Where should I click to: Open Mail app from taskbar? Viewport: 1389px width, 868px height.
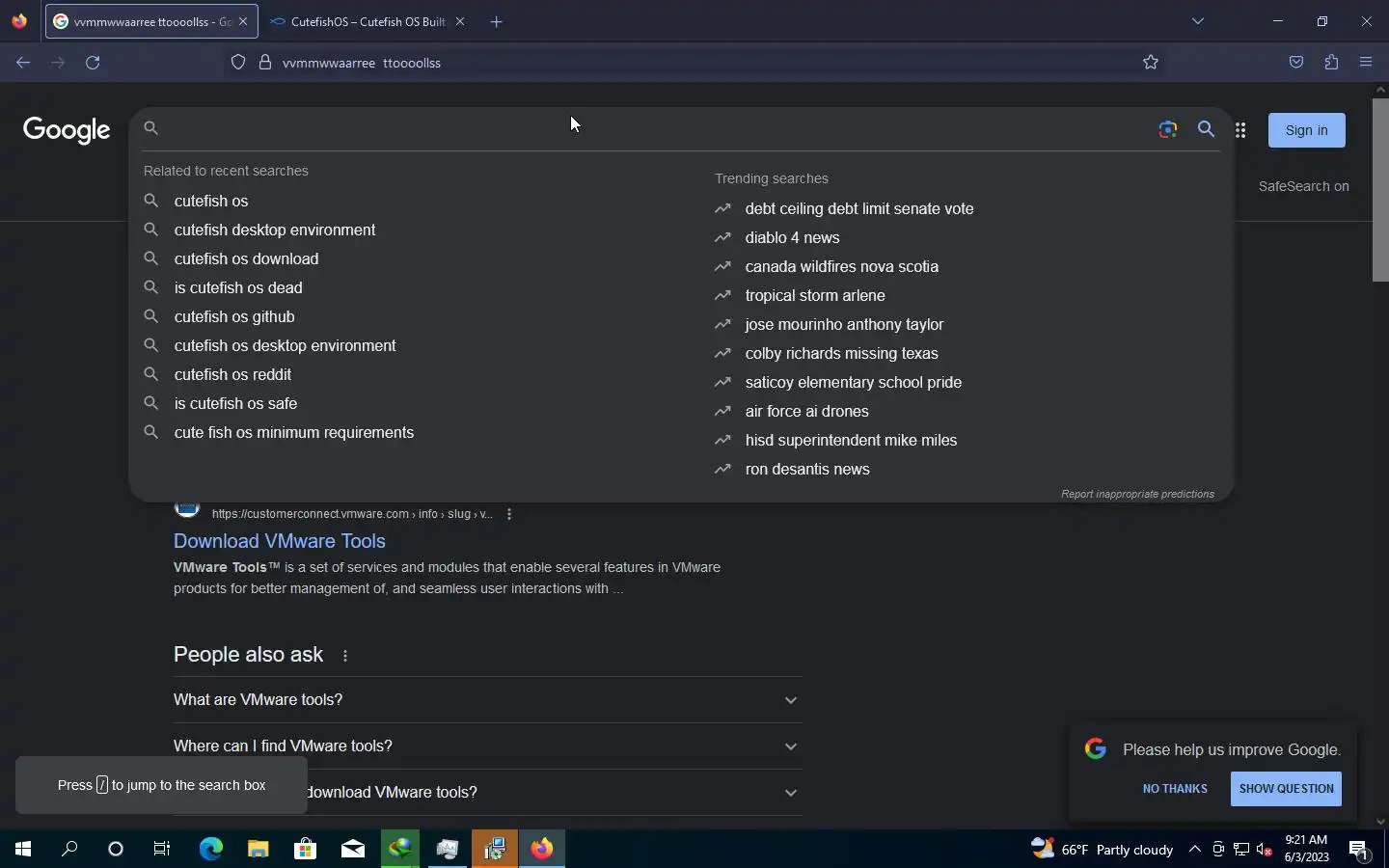click(x=353, y=849)
